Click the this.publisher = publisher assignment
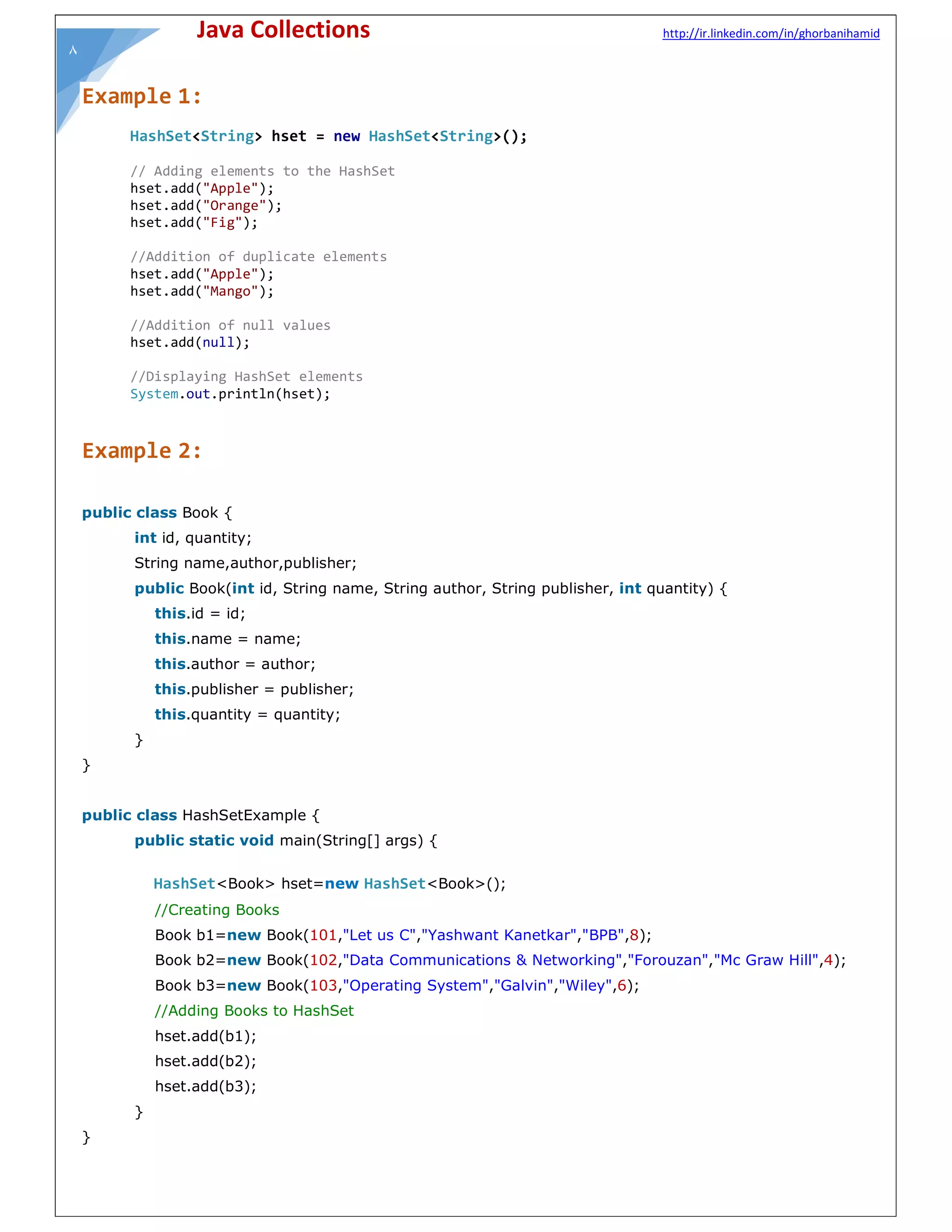The width and height of the screenshot is (952, 1232). pyautogui.click(x=254, y=689)
